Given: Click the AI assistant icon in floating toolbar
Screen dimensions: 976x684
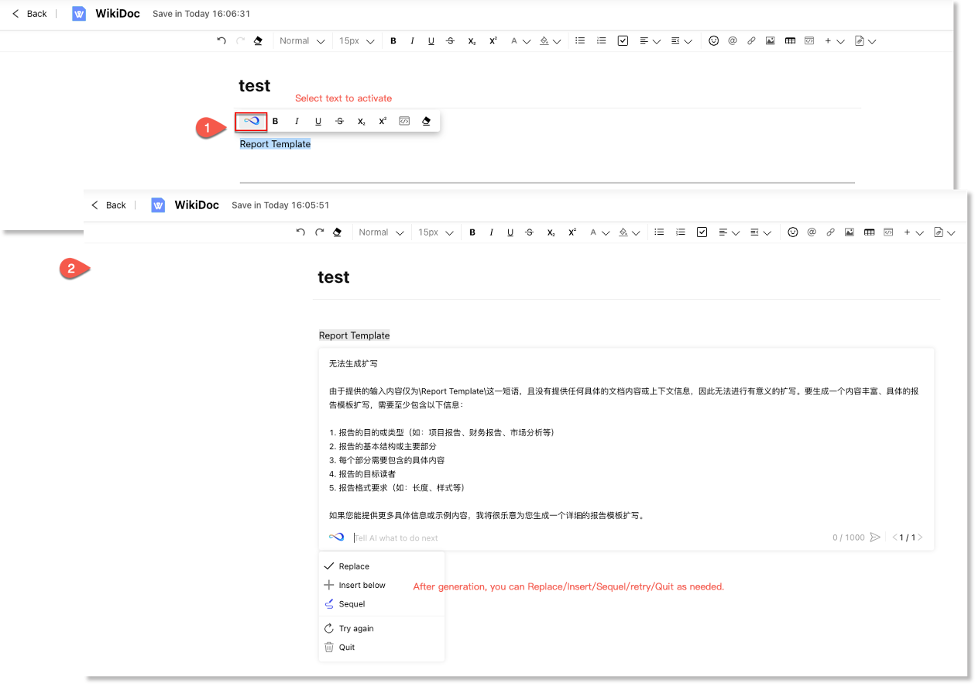Looking at the screenshot, I should click(x=251, y=121).
